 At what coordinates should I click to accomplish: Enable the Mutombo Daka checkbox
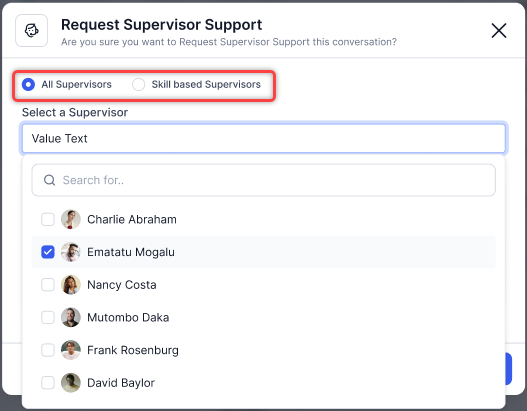[x=48, y=317]
